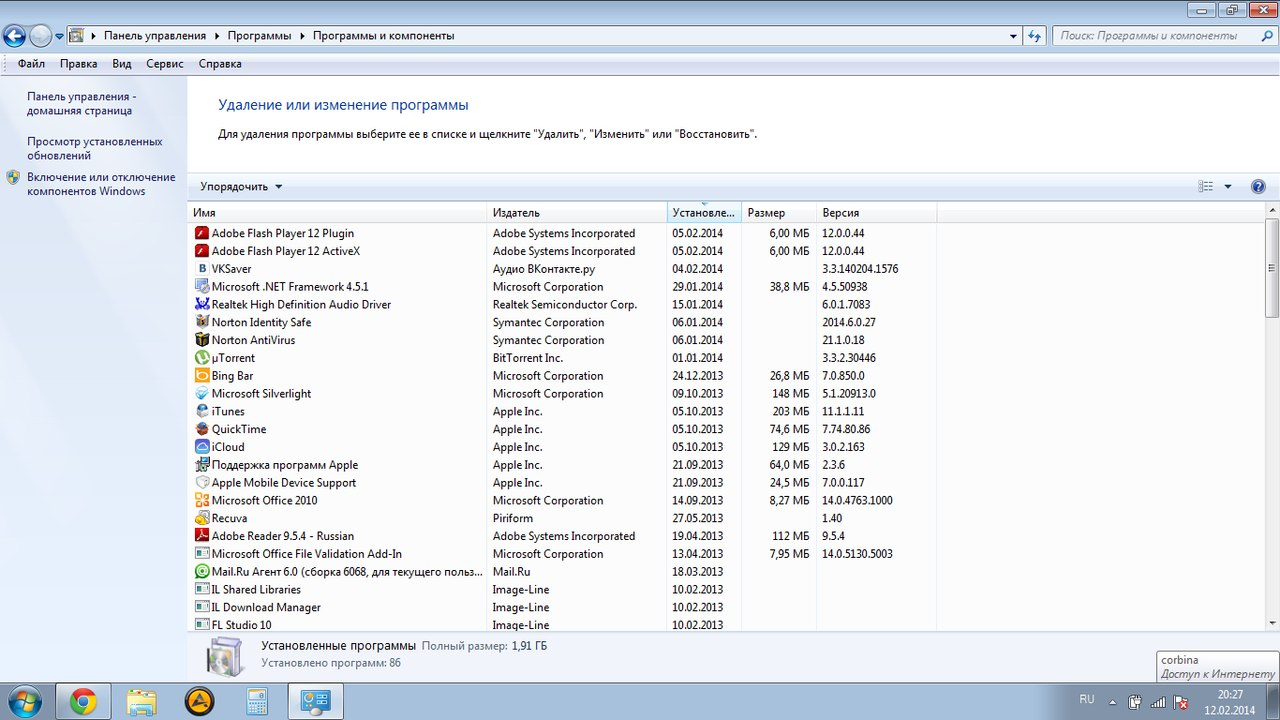Open the Правка menu
Viewport: 1280px width, 720px height.
[79, 64]
